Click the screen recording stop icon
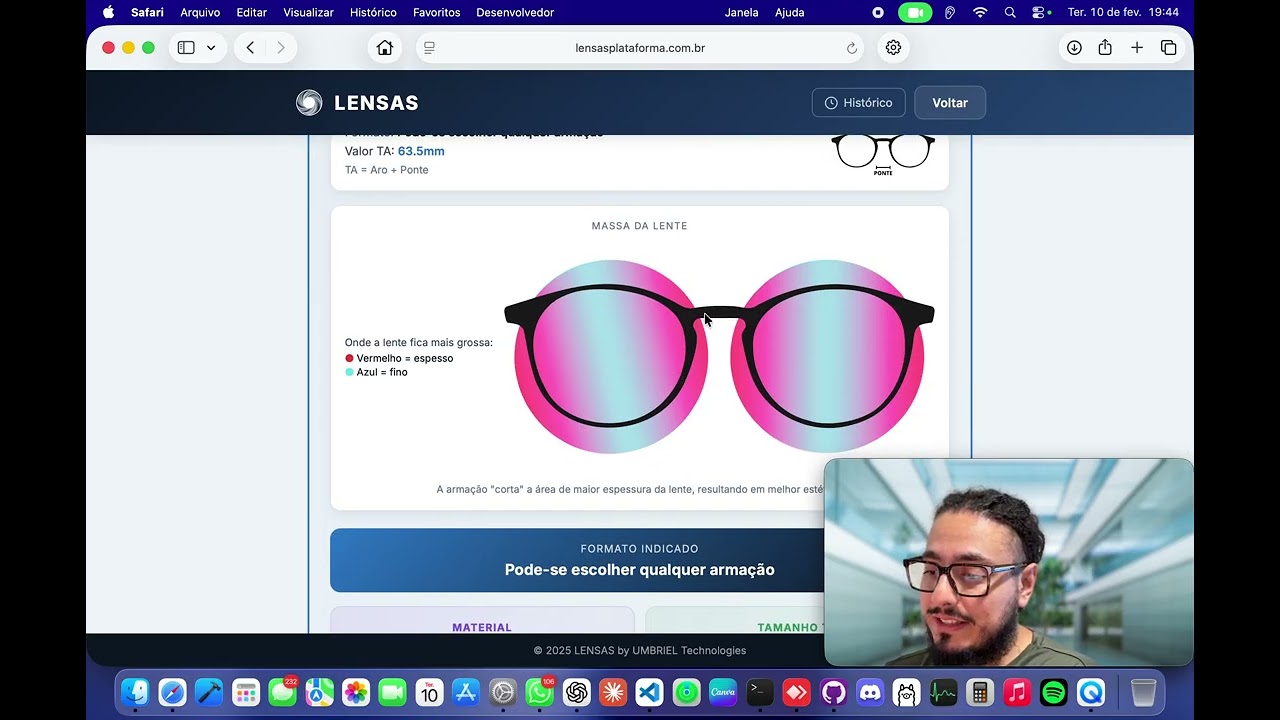This screenshot has width=1280, height=720. (x=878, y=12)
